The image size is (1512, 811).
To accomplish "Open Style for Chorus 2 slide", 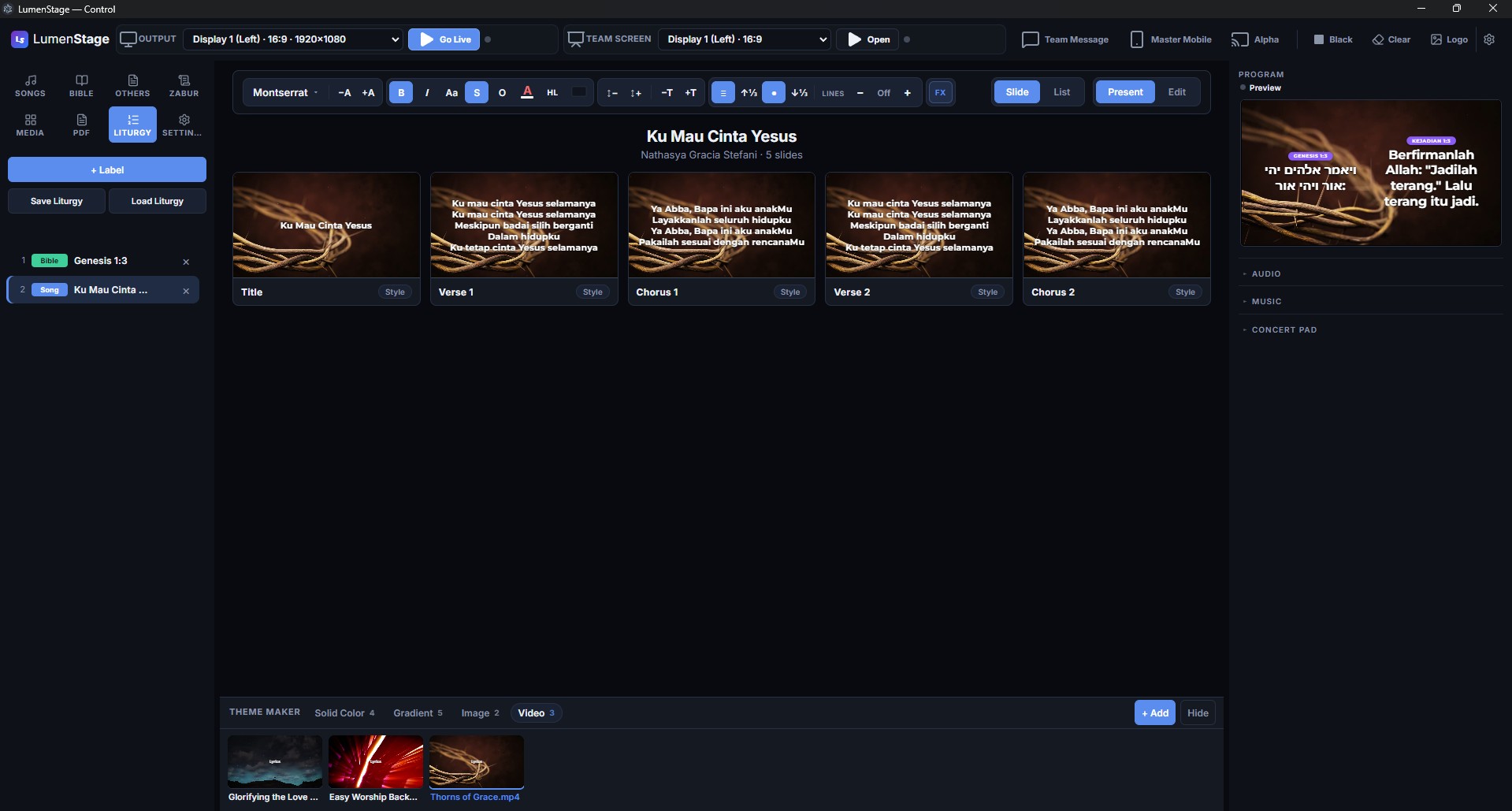I will click(1185, 292).
